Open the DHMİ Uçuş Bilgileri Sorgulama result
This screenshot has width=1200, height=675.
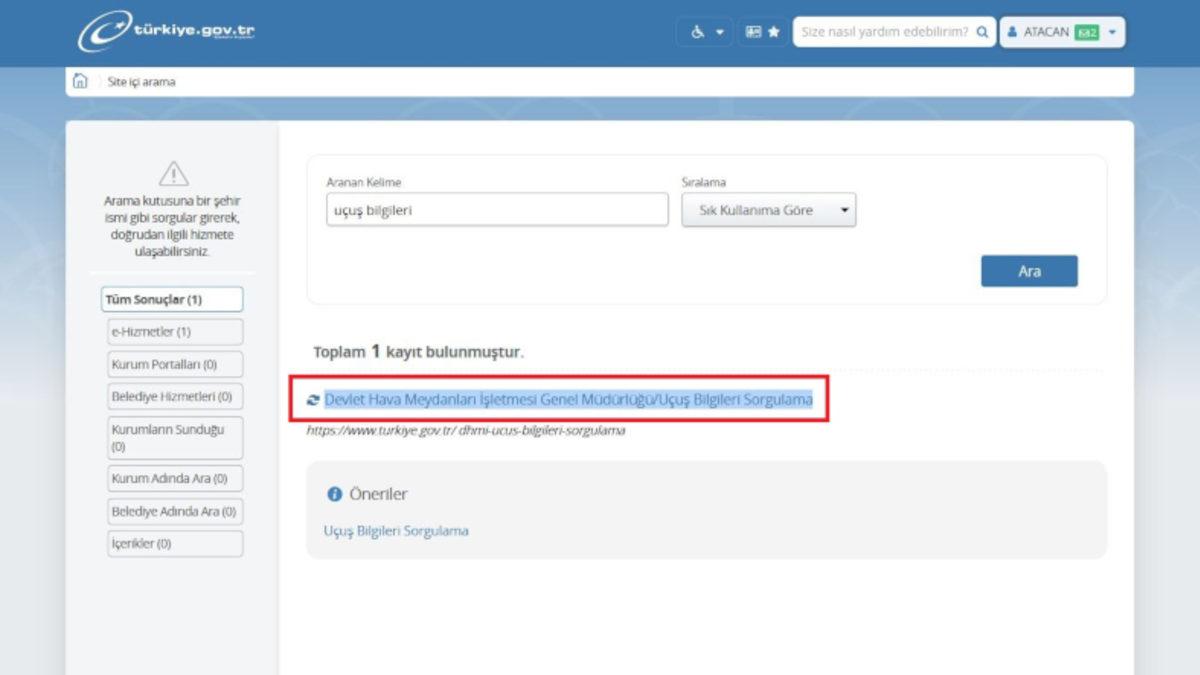point(568,400)
